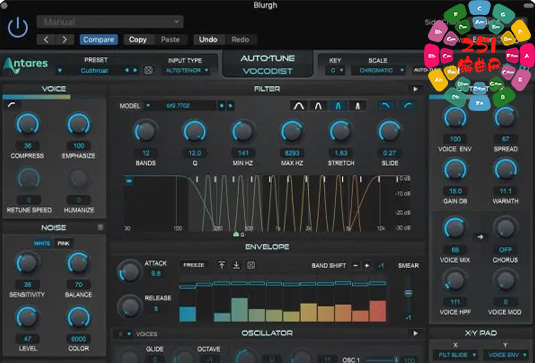Image resolution: width=535 pixels, height=363 pixels.
Task: Randomize envelope bands with the dice icon
Action: click(251, 265)
